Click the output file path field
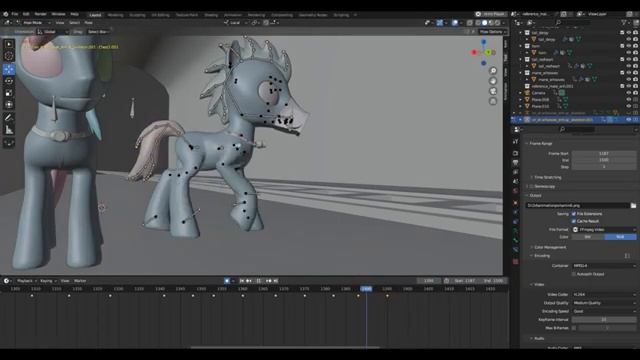The width and height of the screenshot is (640, 360). [x=578, y=206]
